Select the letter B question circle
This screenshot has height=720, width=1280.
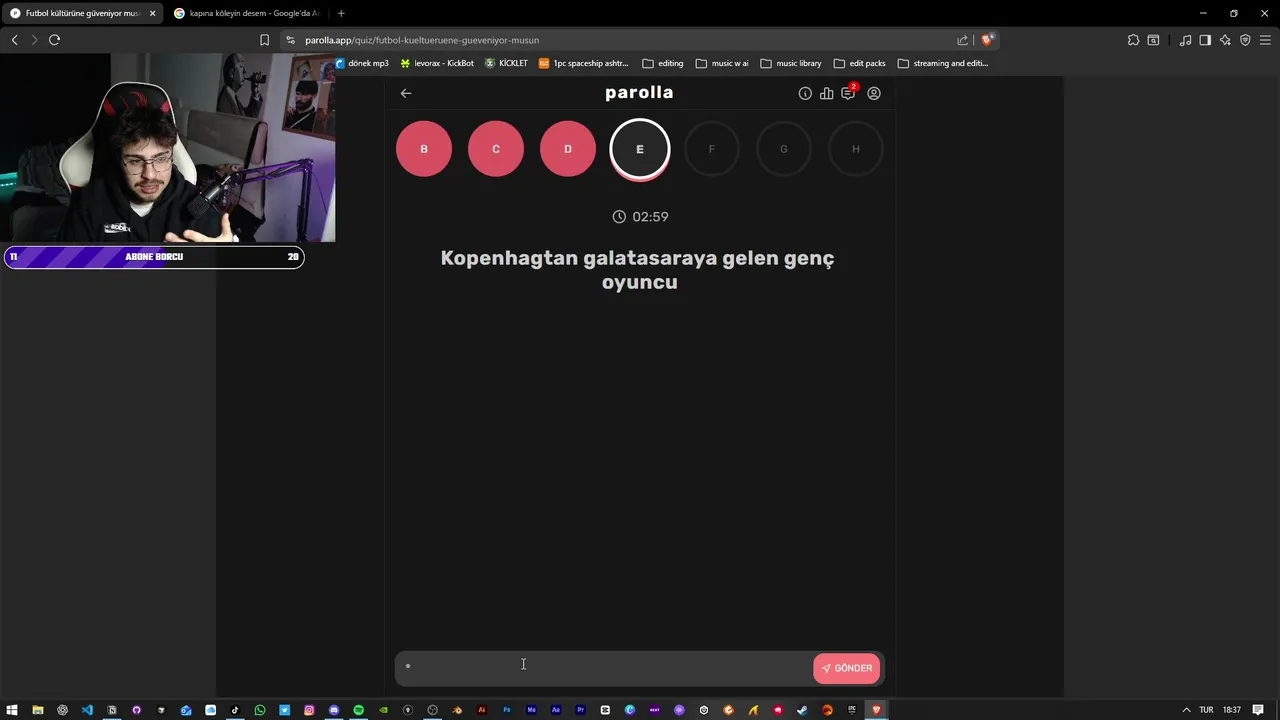[424, 149]
